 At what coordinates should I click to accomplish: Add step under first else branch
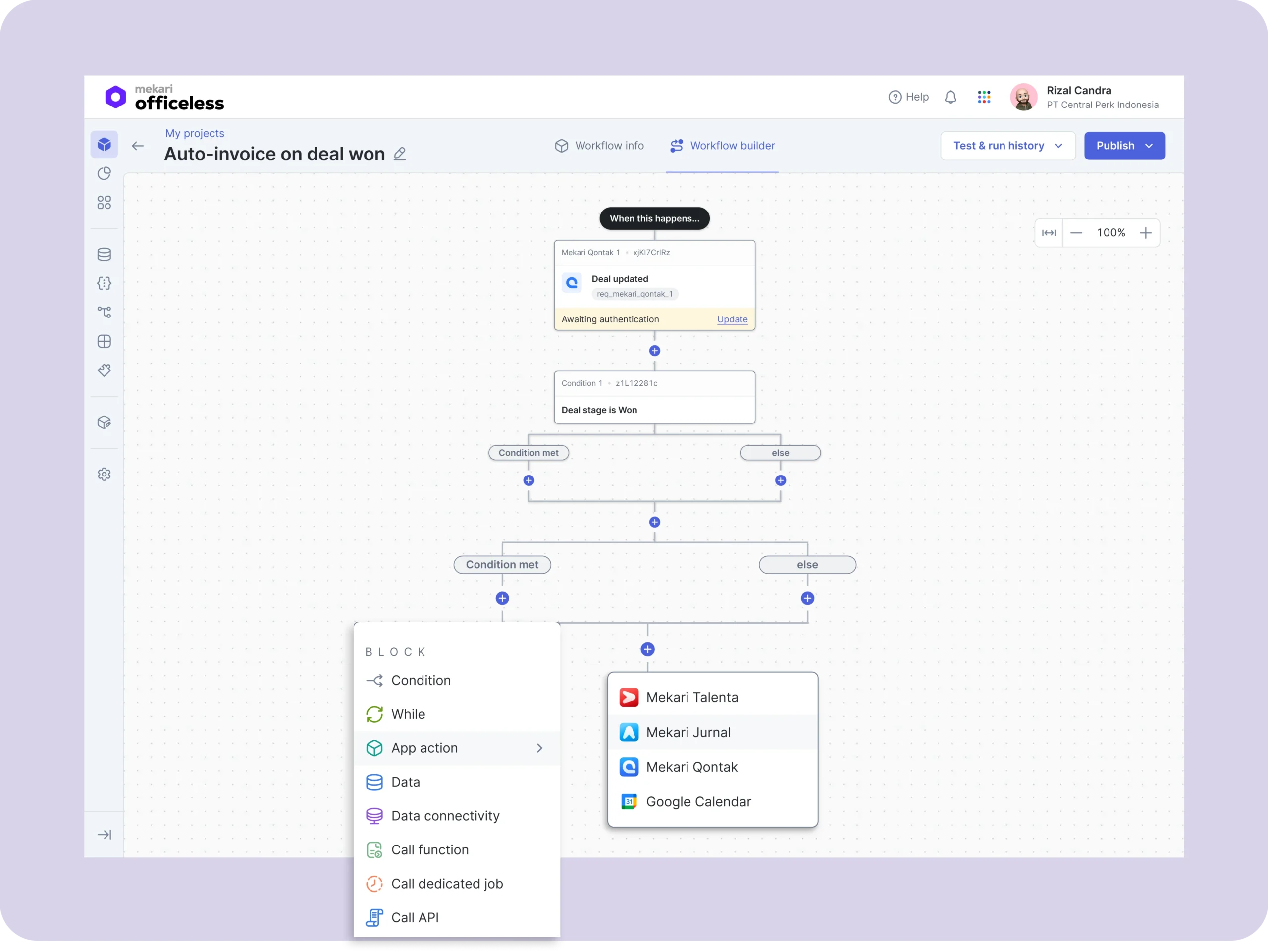(781, 480)
